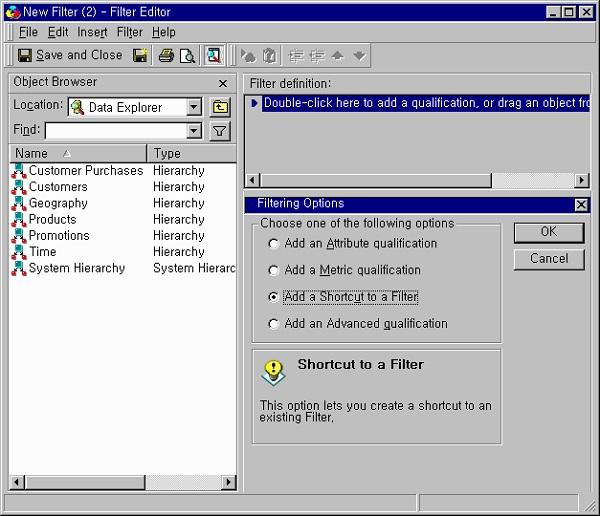Click the go up one level folder icon
This screenshot has width=600, height=516.
tap(220, 107)
